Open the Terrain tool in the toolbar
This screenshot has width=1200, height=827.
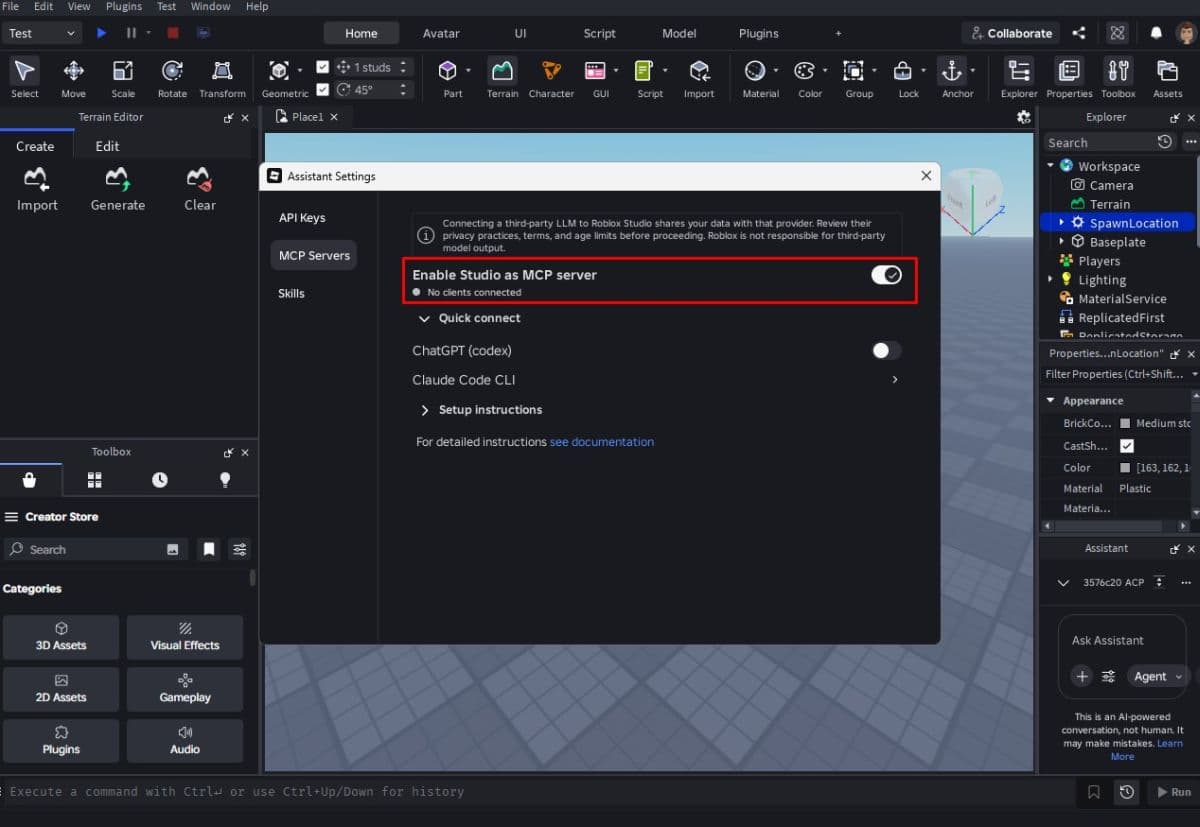(x=502, y=78)
